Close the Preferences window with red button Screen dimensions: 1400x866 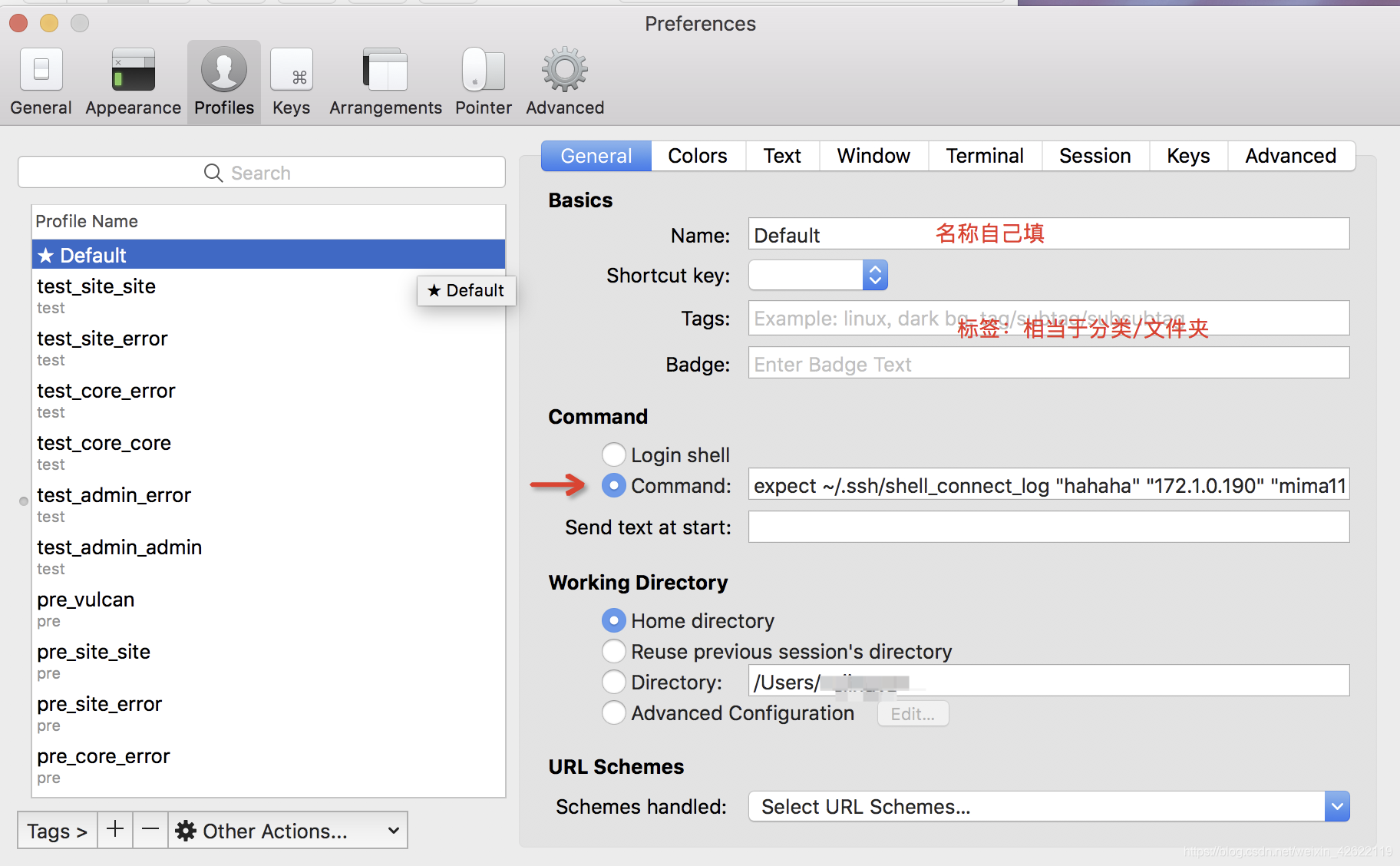coord(18,24)
